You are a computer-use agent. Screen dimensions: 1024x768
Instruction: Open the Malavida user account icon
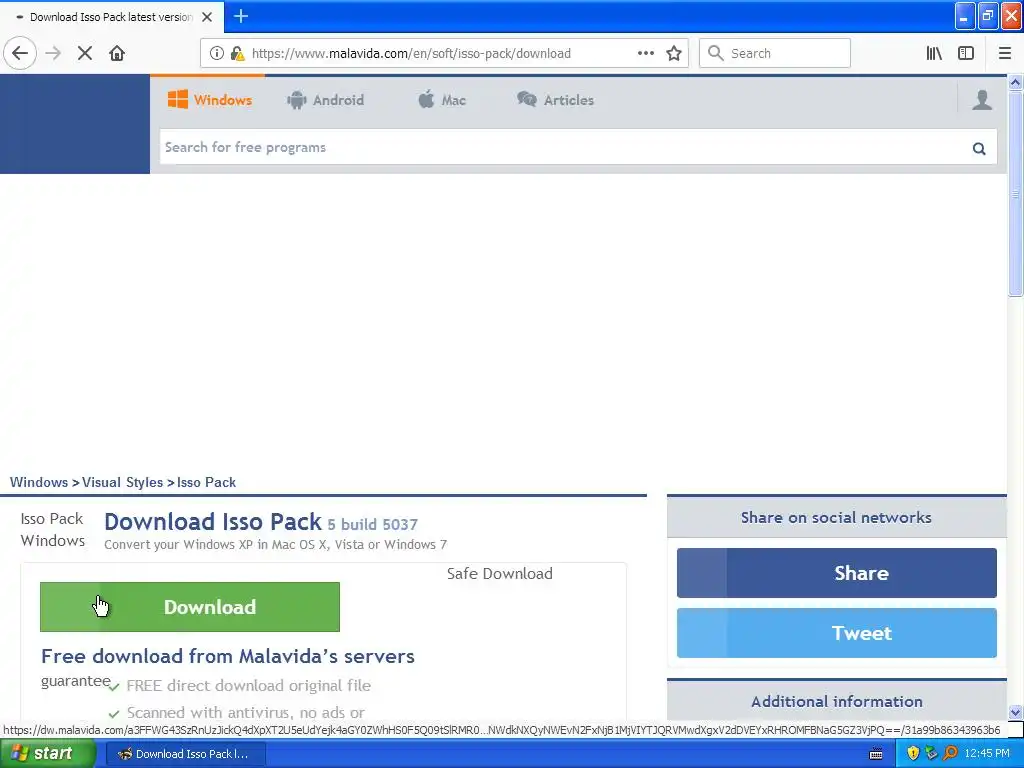[x=982, y=100]
